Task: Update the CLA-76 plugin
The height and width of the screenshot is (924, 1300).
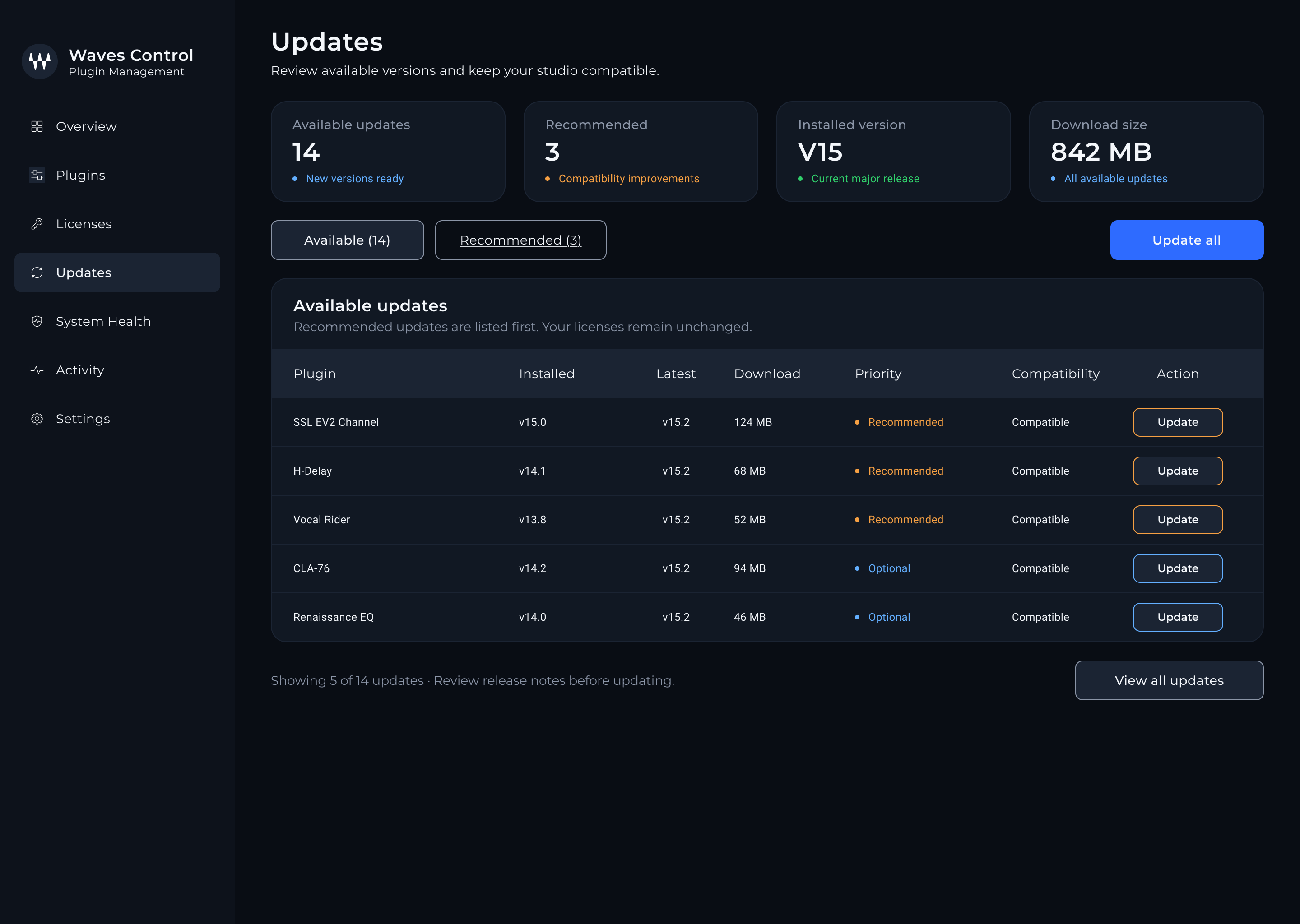Action: click(1178, 568)
